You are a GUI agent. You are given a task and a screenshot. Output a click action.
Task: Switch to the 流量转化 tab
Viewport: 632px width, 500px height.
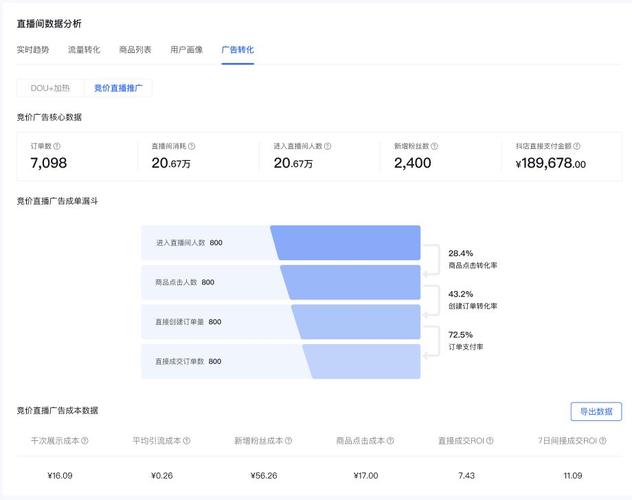point(84,50)
